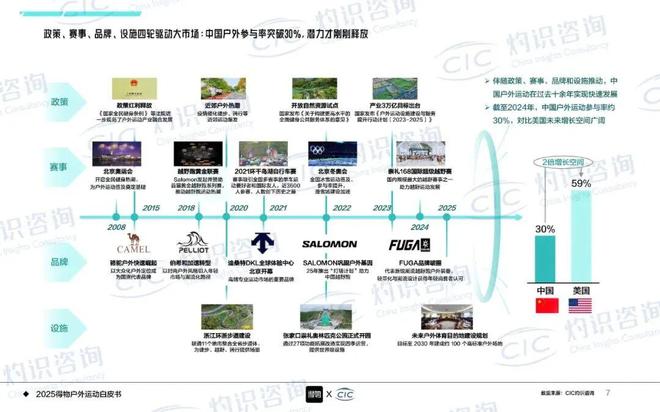The width and height of the screenshot is (660, 412).
Task: Click the 伯希和加速转型 caption
Action: point(190,263)
